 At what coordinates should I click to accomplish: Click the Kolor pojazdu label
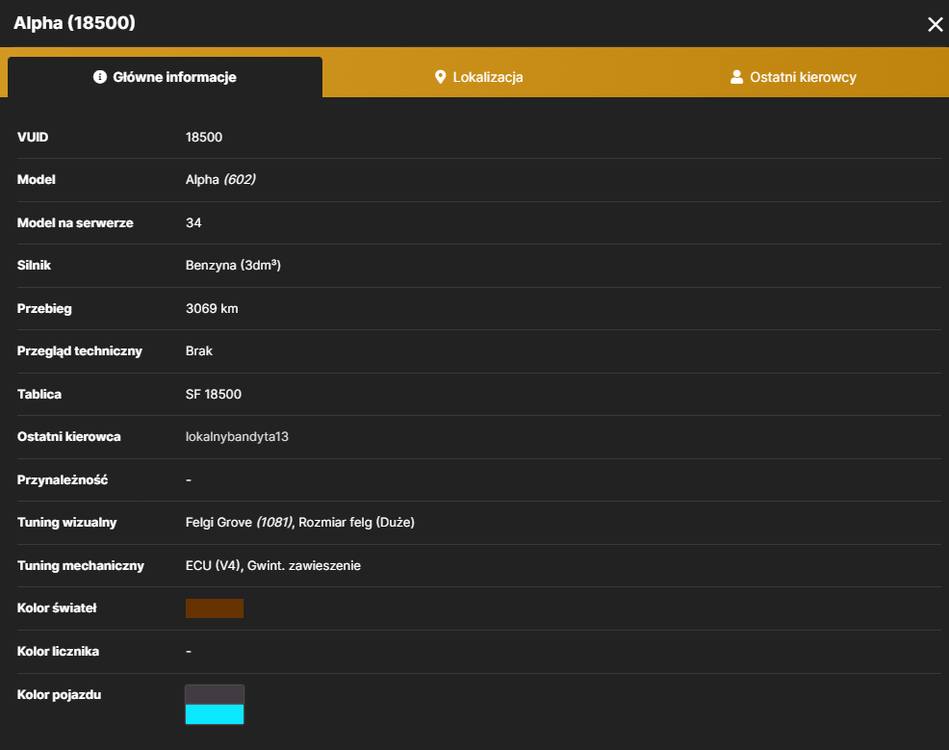(59, 694)
